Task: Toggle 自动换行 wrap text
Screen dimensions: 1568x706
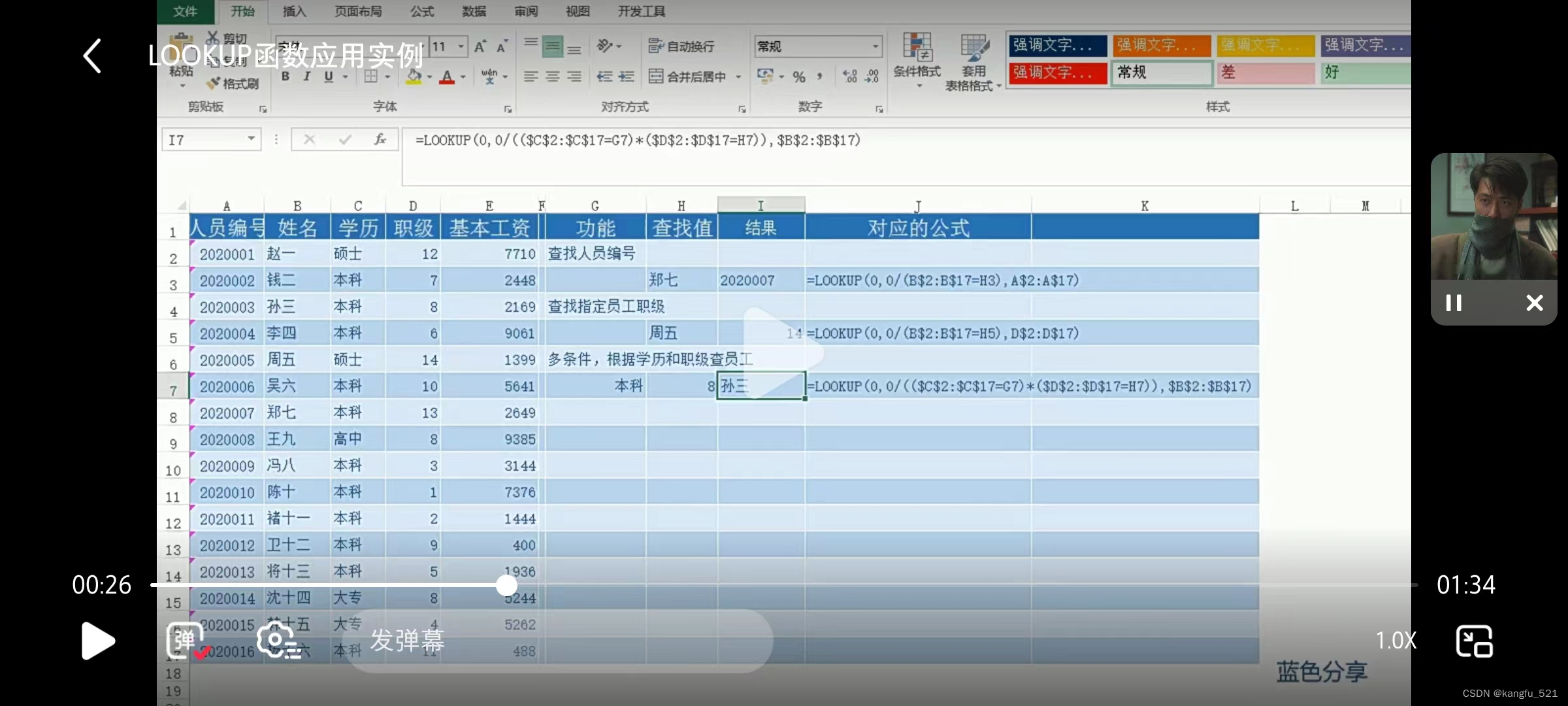Action: (x=681, y=46)
